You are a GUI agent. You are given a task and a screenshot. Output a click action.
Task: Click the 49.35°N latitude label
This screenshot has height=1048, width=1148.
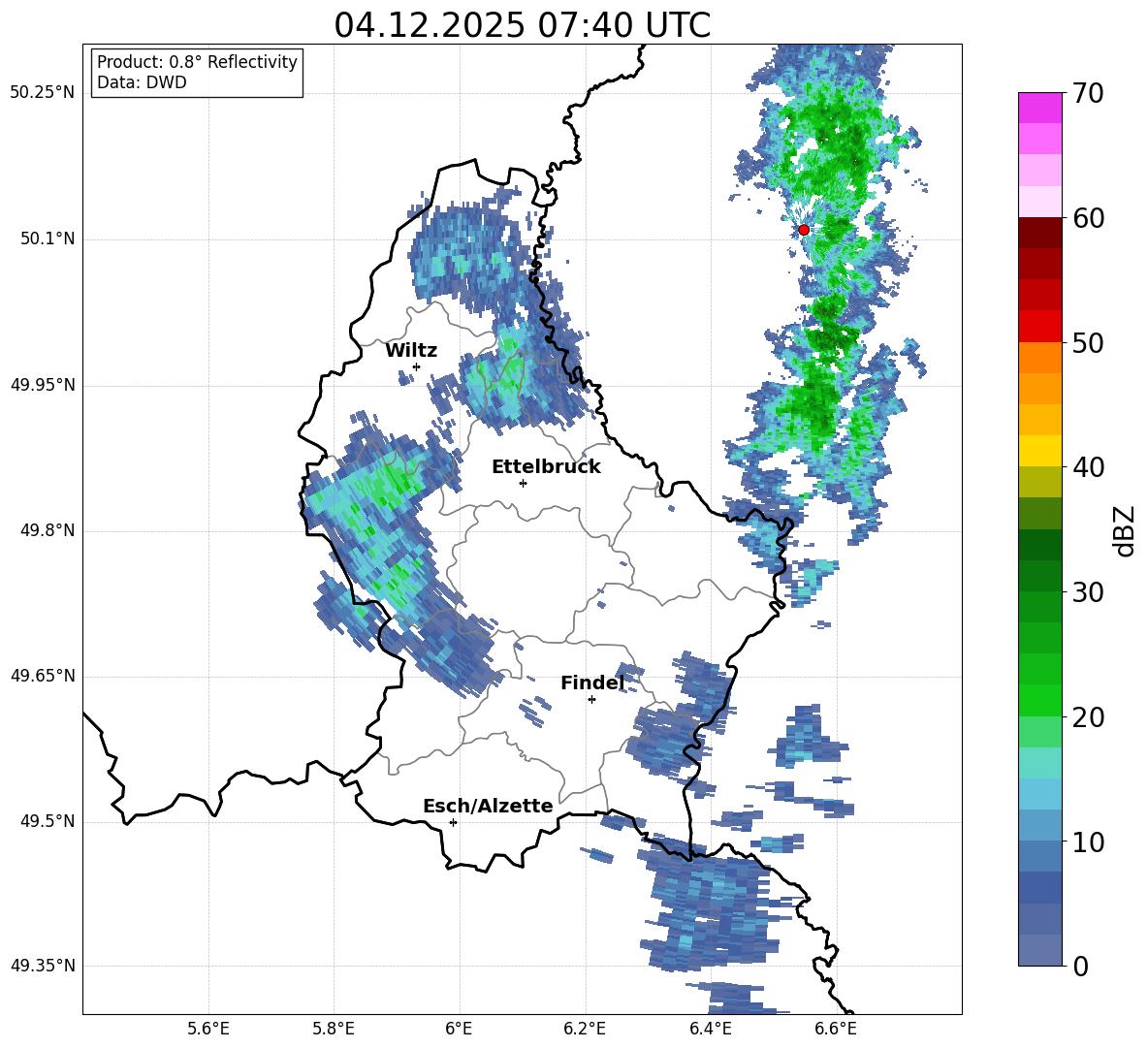click(x=43, y=966)
